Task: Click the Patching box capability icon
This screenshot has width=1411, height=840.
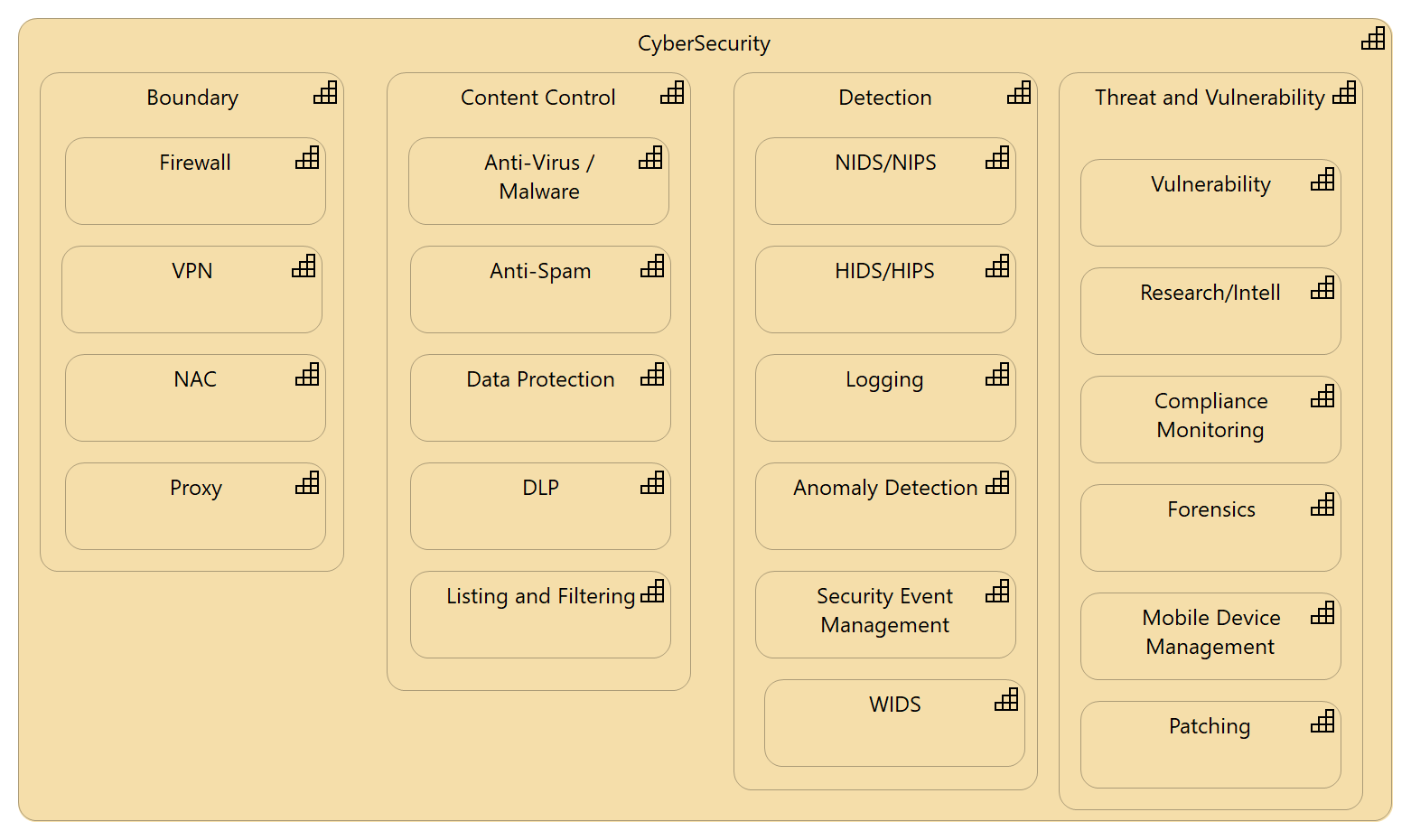Action: tap(1322, 722)
